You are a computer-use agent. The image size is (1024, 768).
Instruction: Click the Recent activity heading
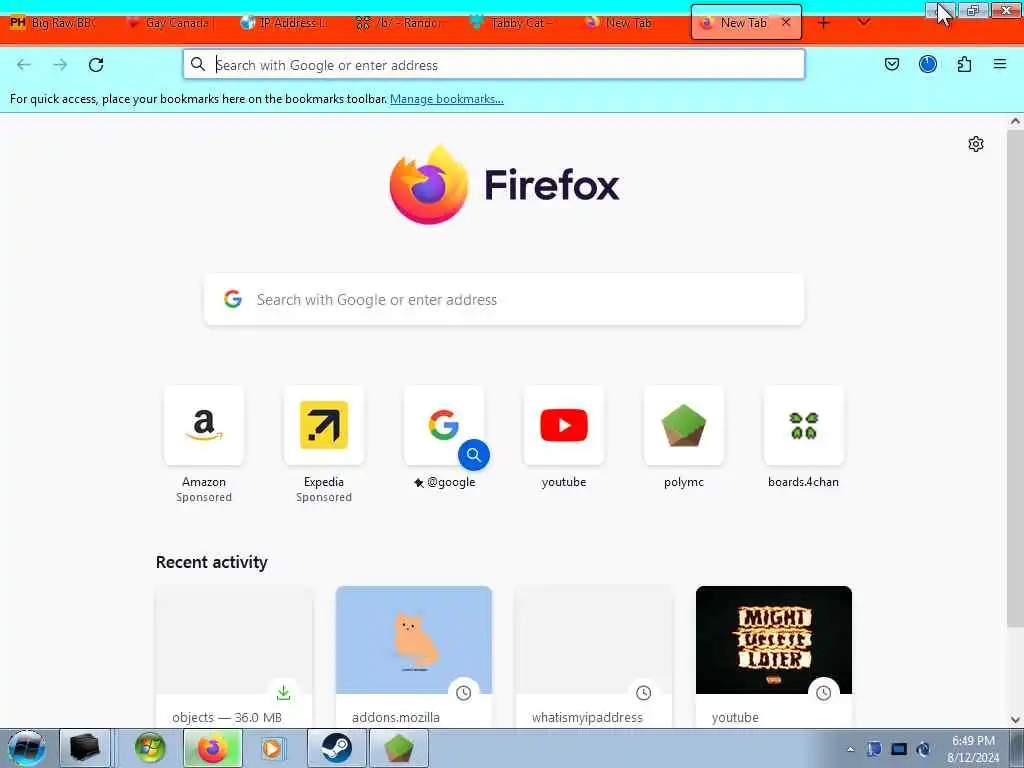(212, 562)
